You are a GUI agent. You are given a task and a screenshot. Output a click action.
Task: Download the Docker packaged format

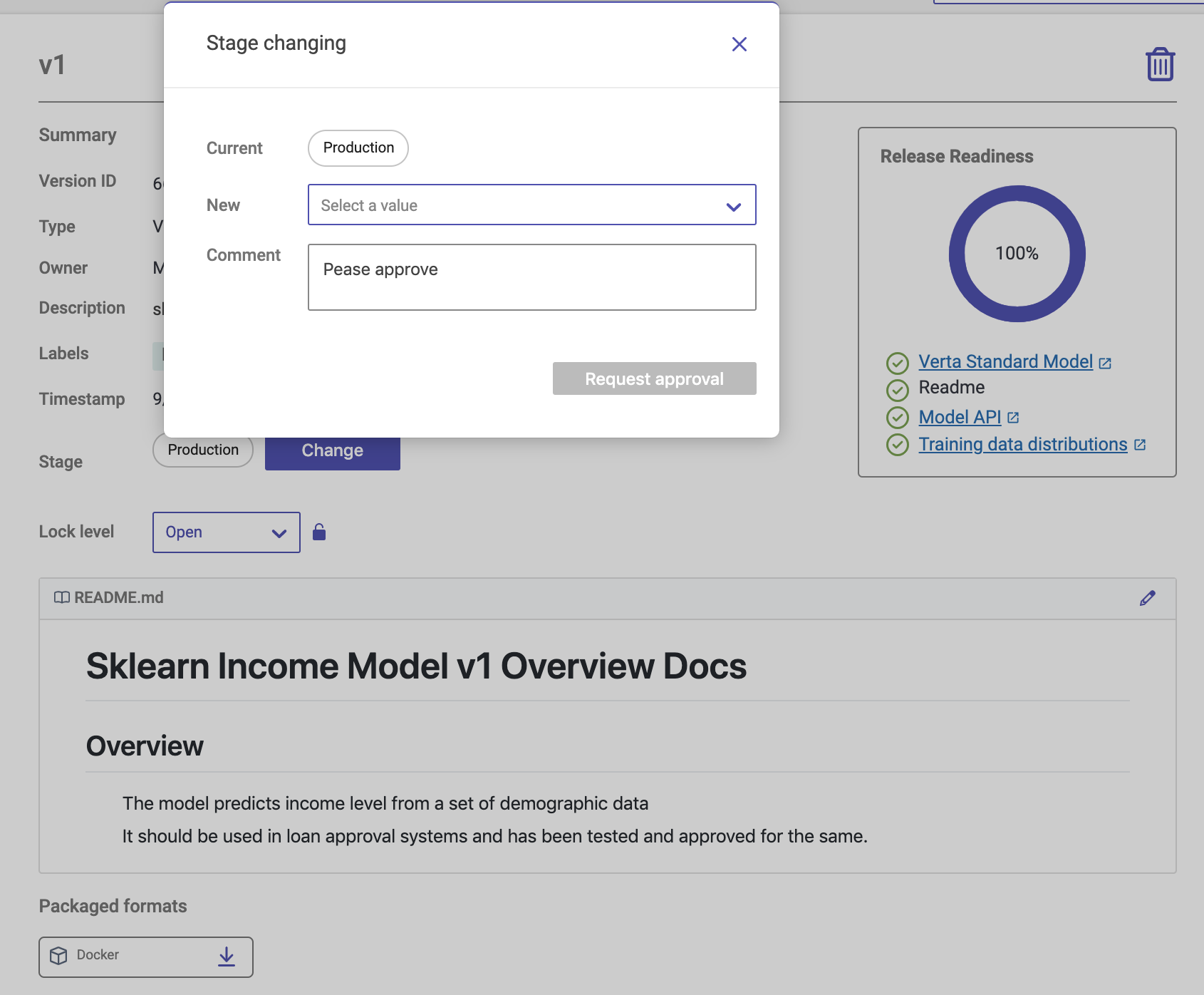pyautogui.click(x=227, y=957)
